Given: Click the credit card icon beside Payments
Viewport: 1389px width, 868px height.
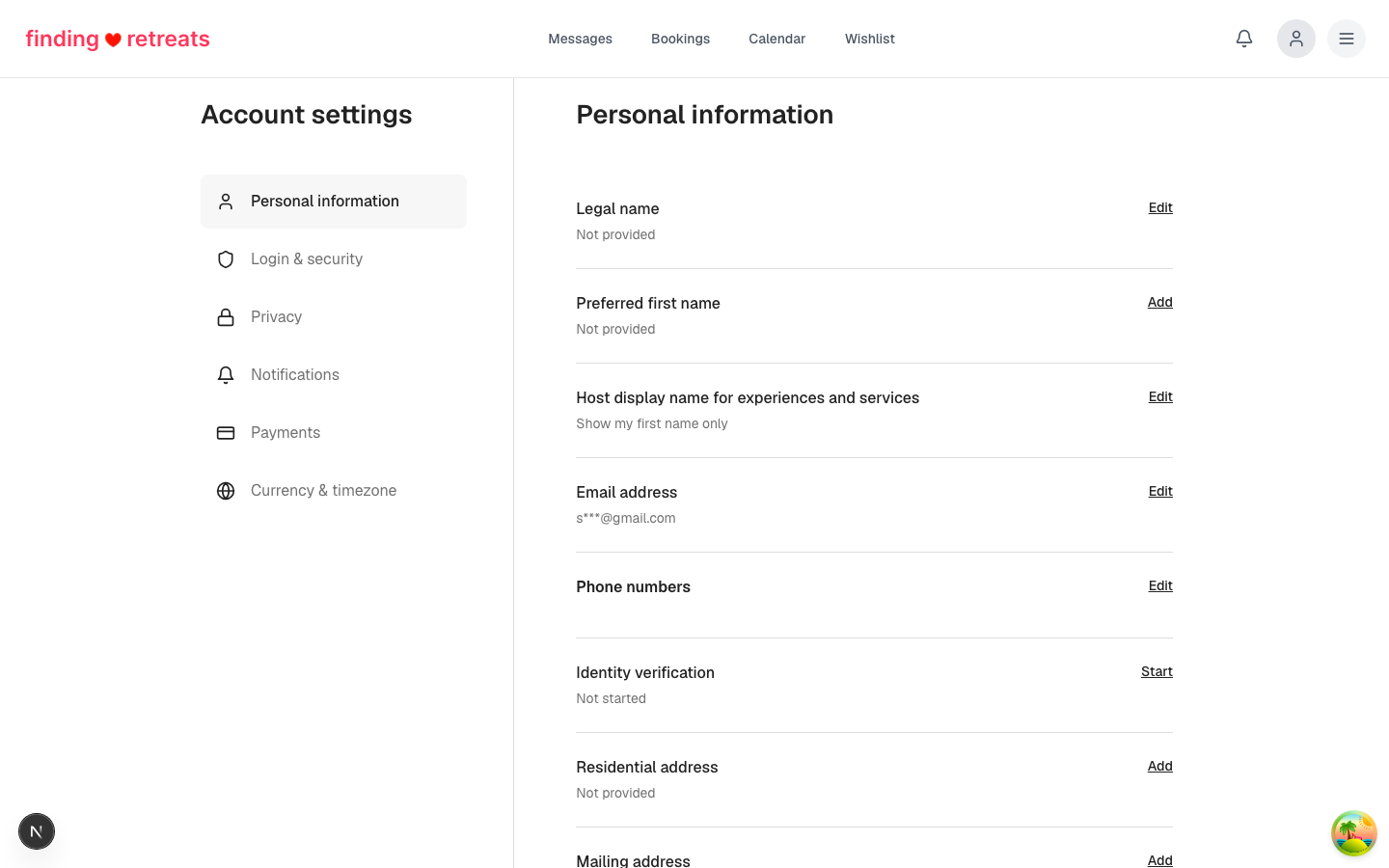Looking at the screenshot, I should (x=226, y=433).
